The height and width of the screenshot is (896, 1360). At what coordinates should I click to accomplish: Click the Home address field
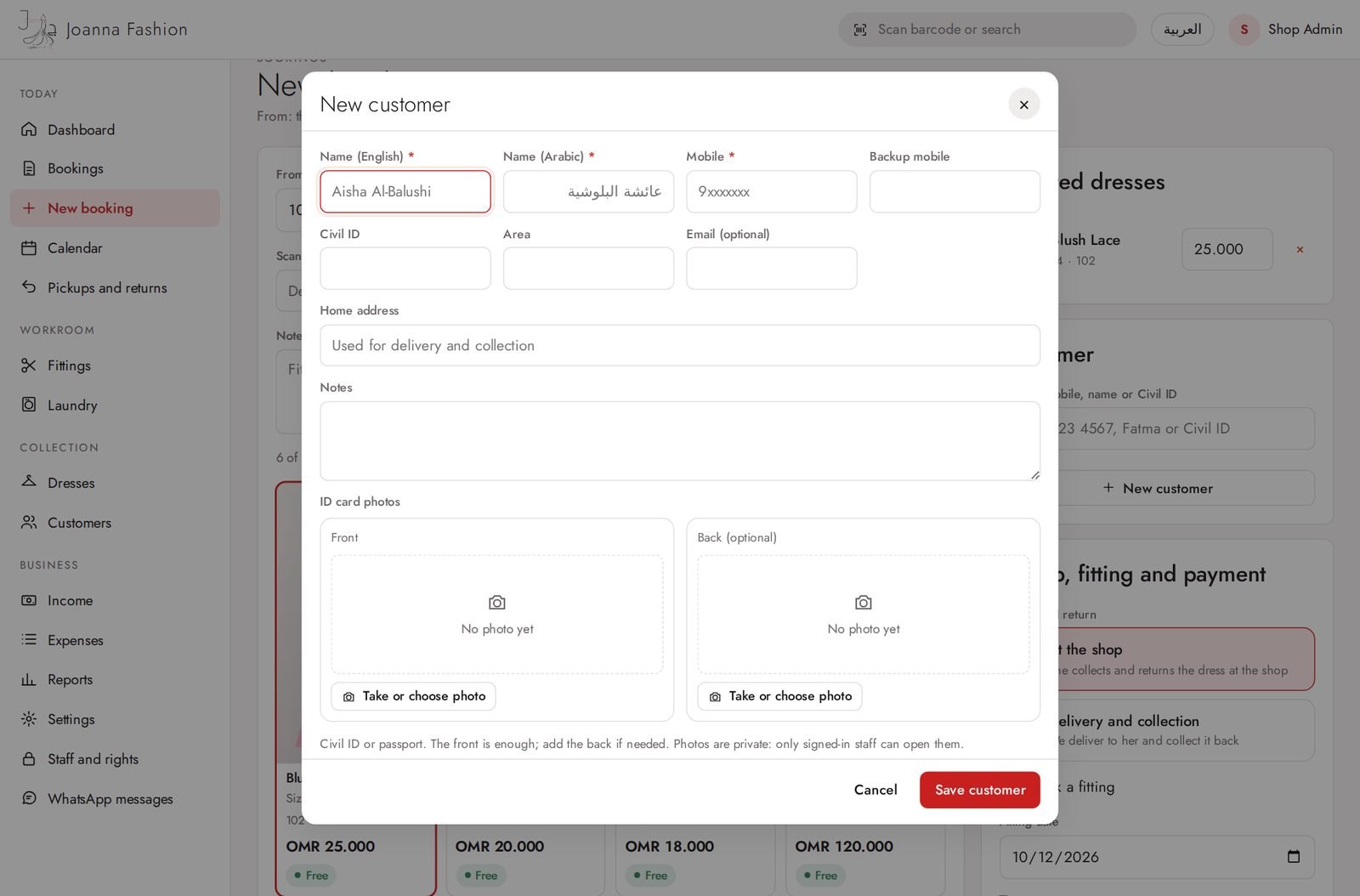point(680,345)
